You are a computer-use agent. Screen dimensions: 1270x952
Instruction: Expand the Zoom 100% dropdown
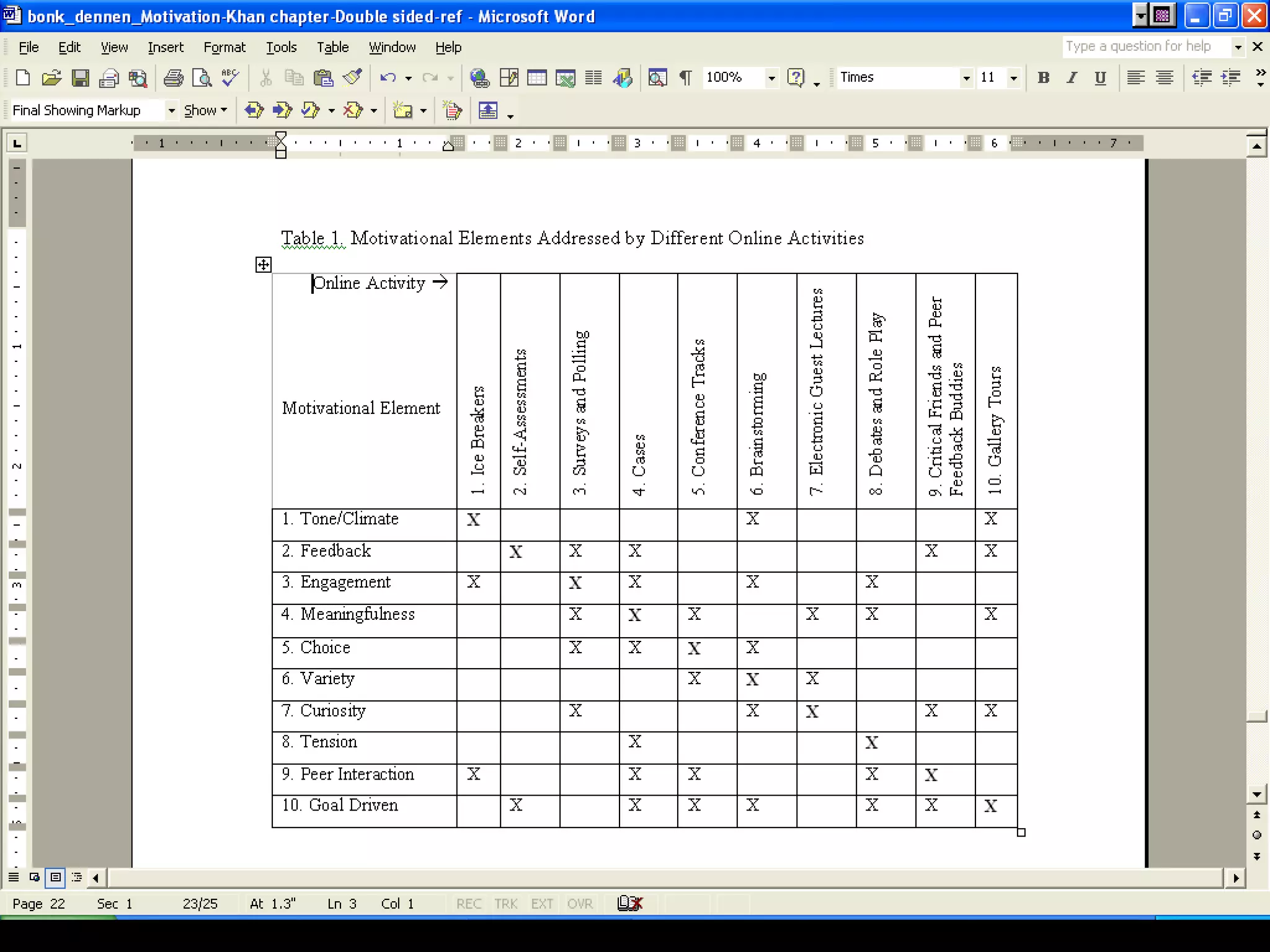pos(771,77)
